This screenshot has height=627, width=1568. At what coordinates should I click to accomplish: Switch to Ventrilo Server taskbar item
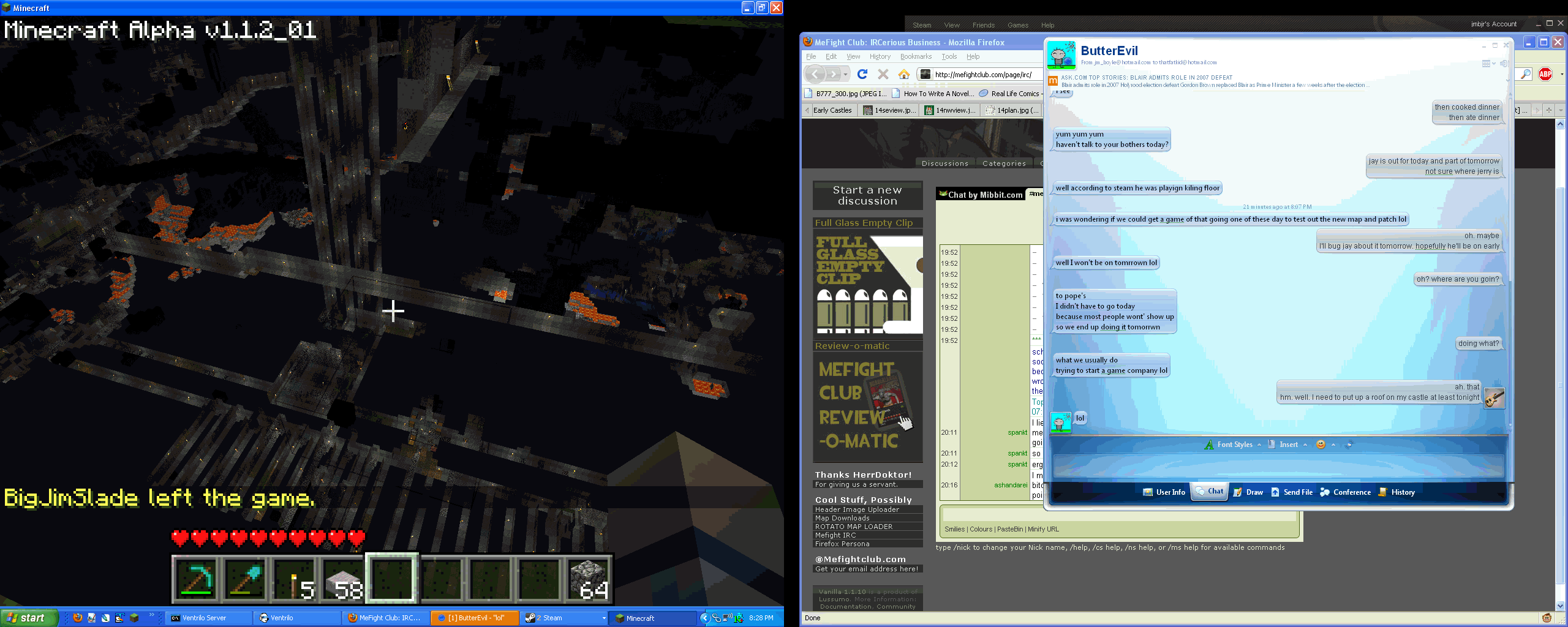(x=208, y=618)
